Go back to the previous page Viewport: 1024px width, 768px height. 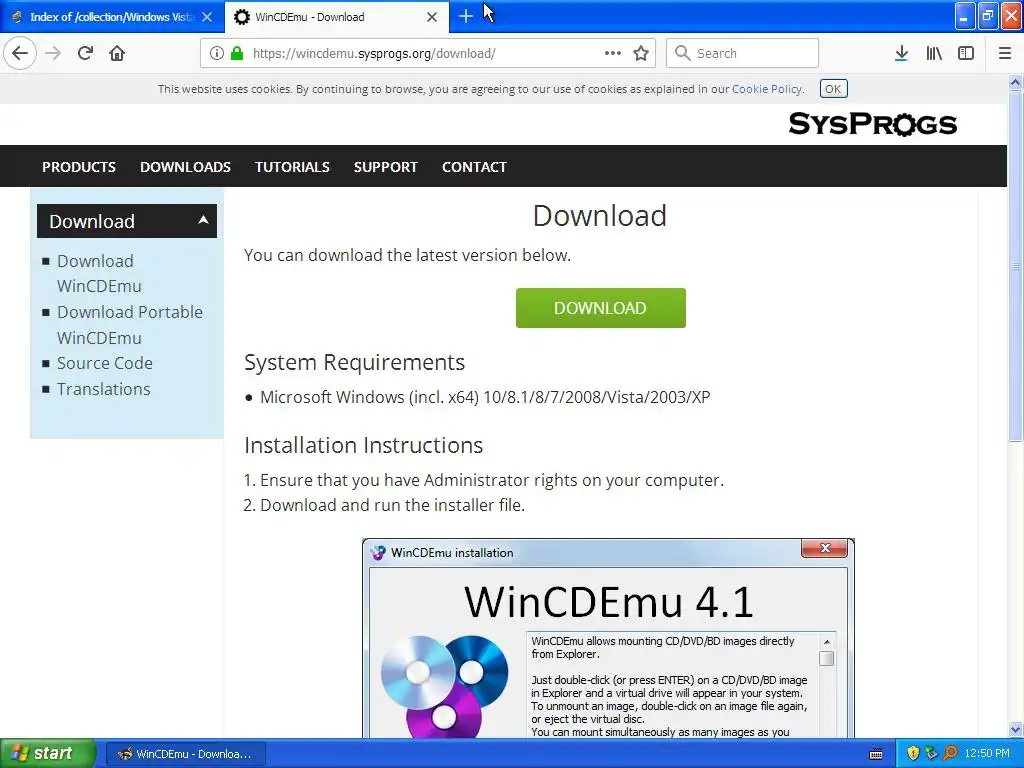[20, 53]
